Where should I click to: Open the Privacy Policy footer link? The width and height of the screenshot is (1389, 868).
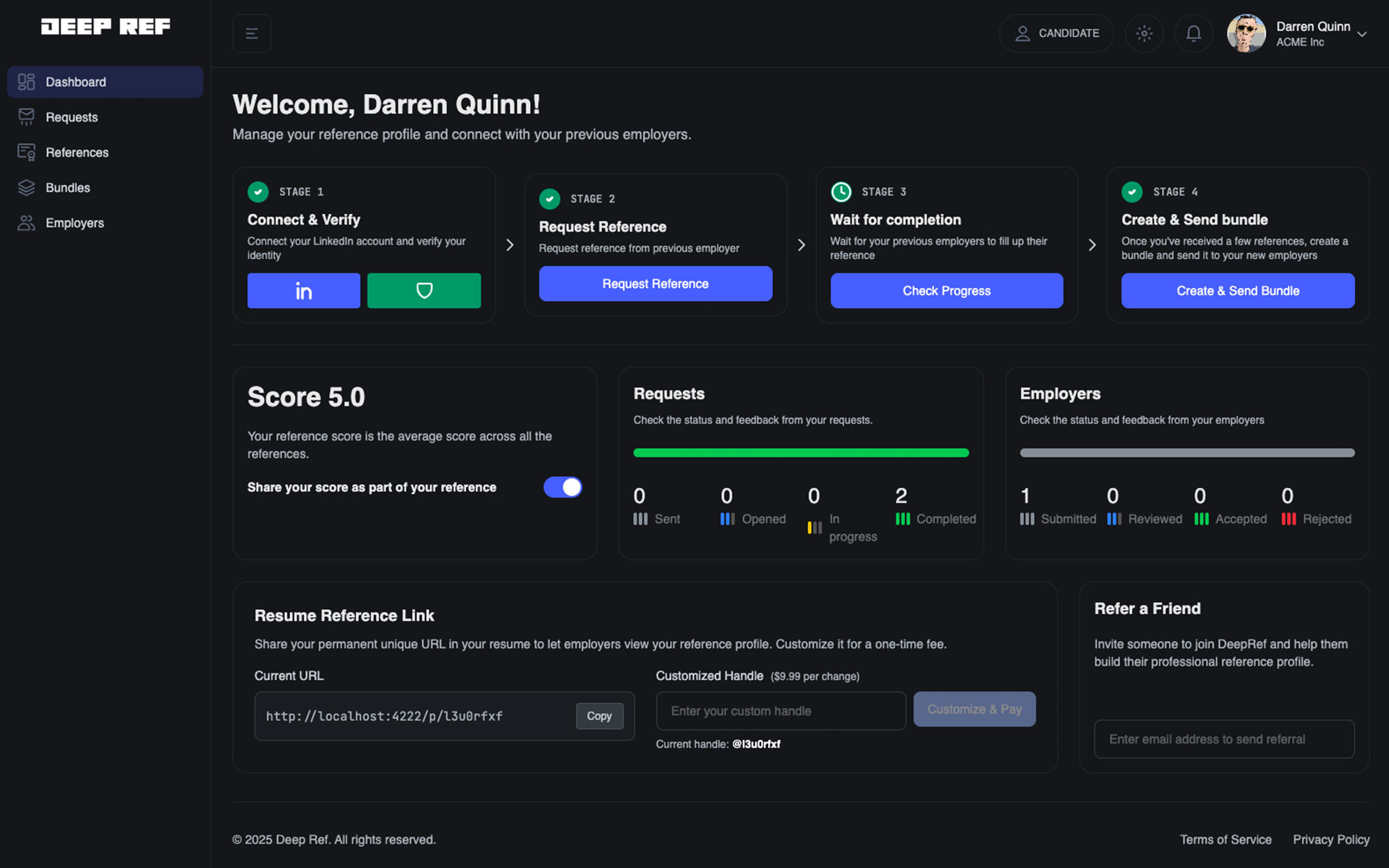pyautogui.click(x=1330, y=839)
